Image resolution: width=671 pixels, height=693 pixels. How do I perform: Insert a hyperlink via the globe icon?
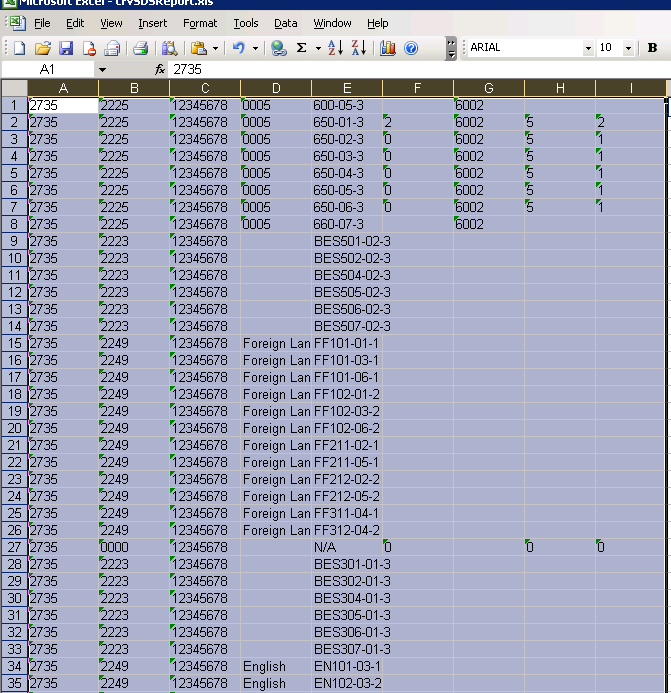[279, 48]
